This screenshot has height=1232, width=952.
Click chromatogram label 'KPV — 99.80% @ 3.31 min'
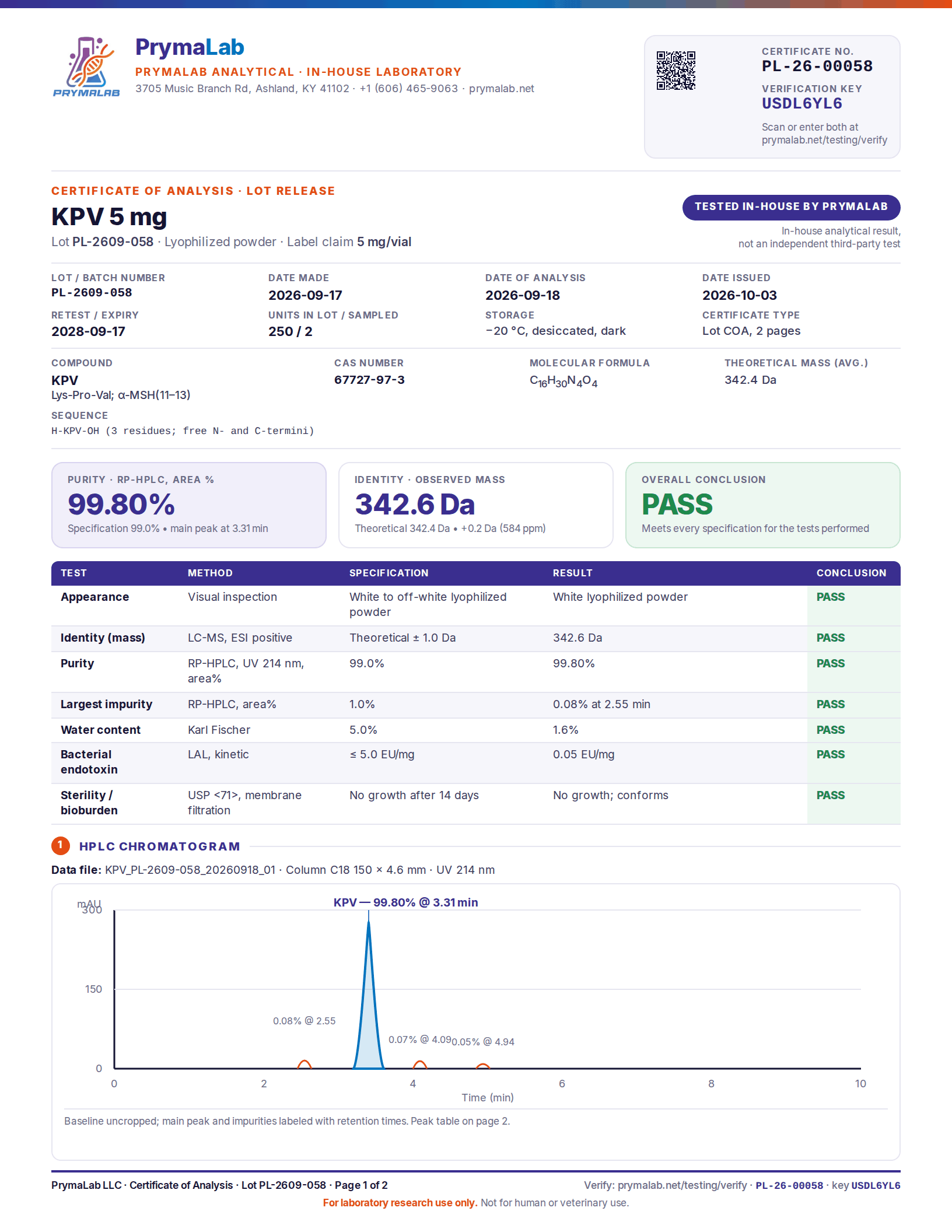pos(405,902)
